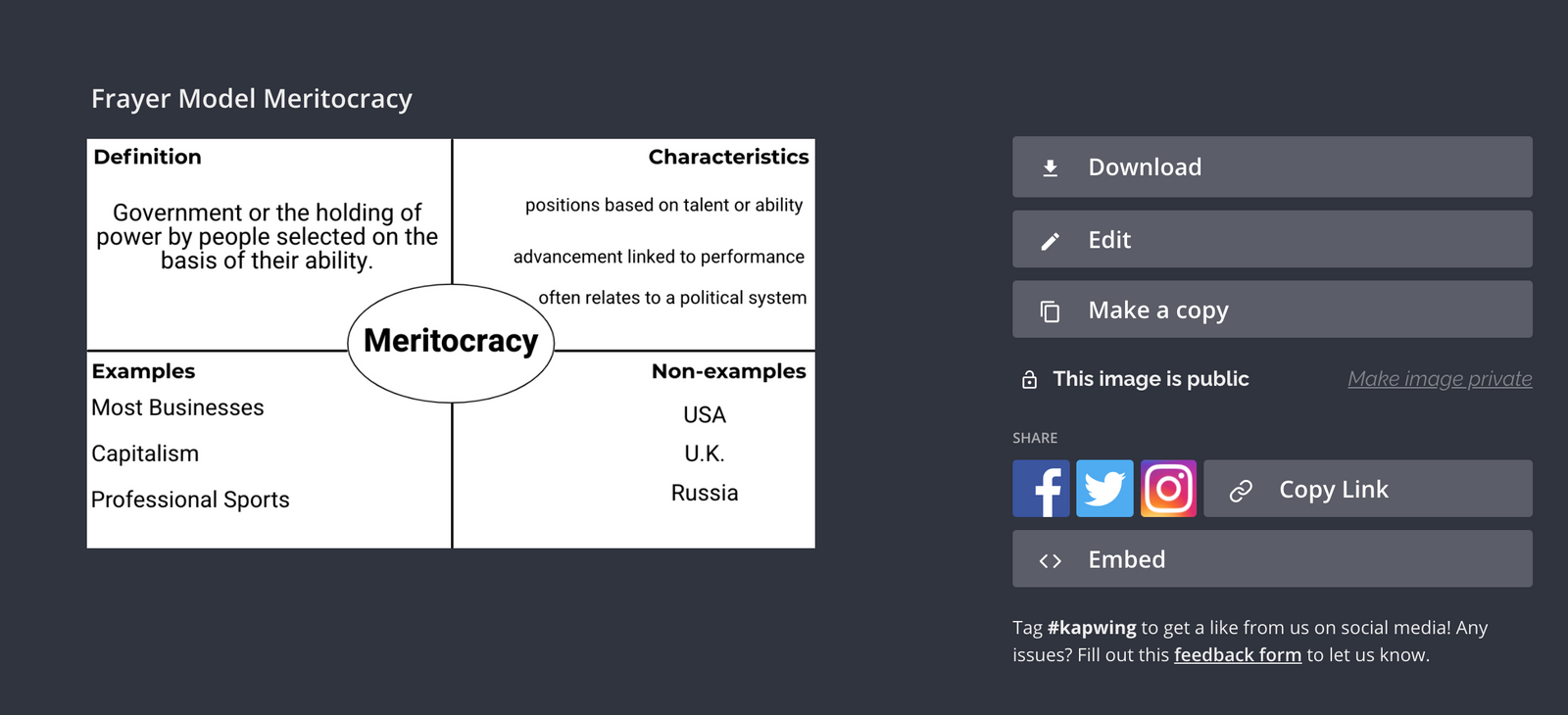Open the feedback form link
This screenshot has height=715, width=1568.
coord(1237,654)
